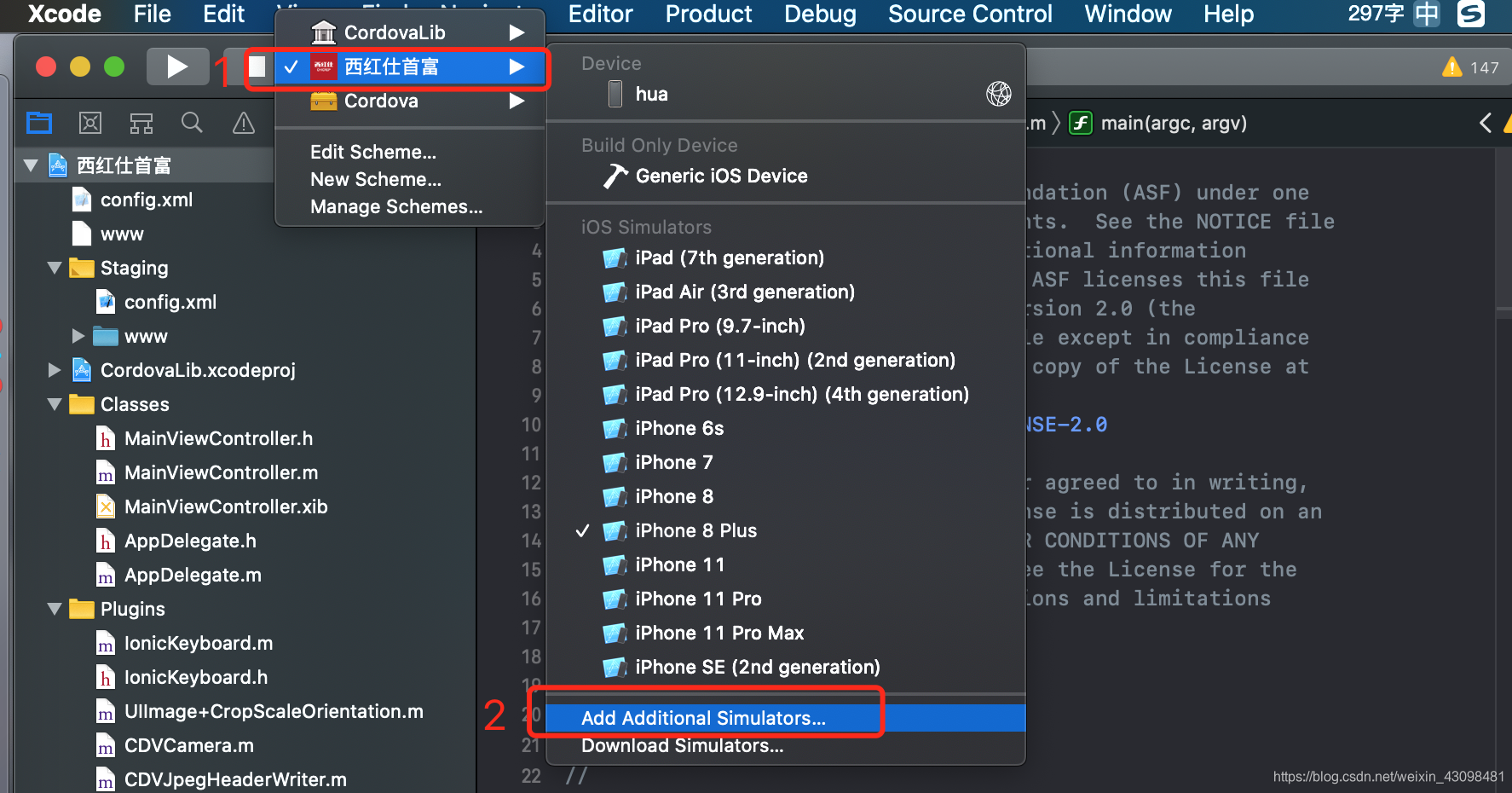Click the previous issue chevron in jump bar

coord(1486,124)
